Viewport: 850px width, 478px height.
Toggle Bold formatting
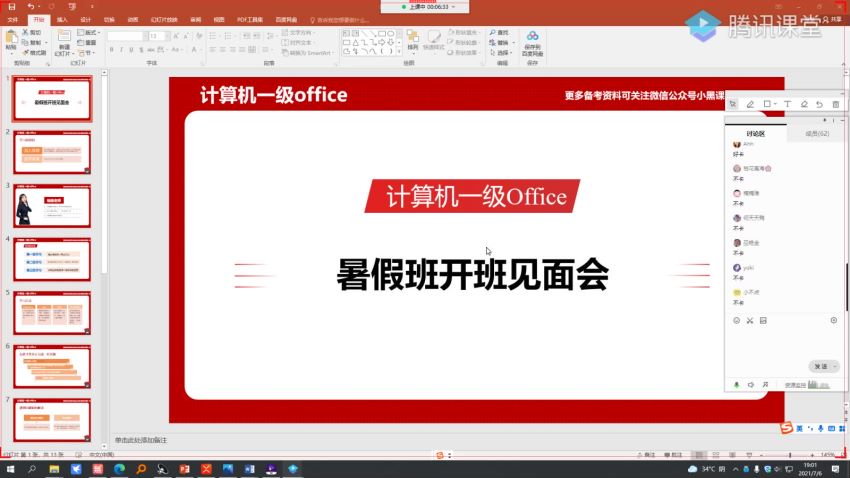112,50
